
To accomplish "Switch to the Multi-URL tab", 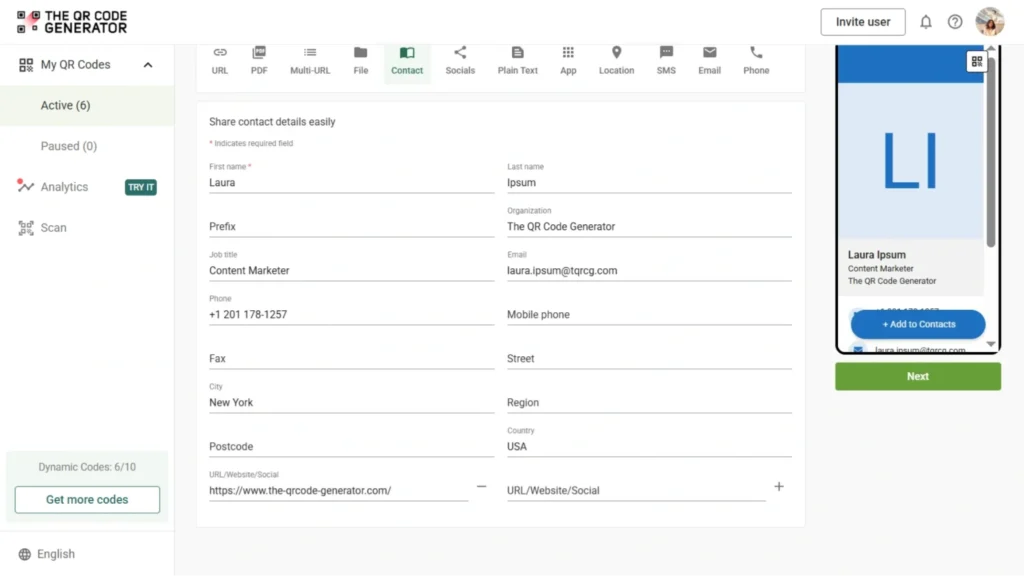I will [x=310, y=61].
